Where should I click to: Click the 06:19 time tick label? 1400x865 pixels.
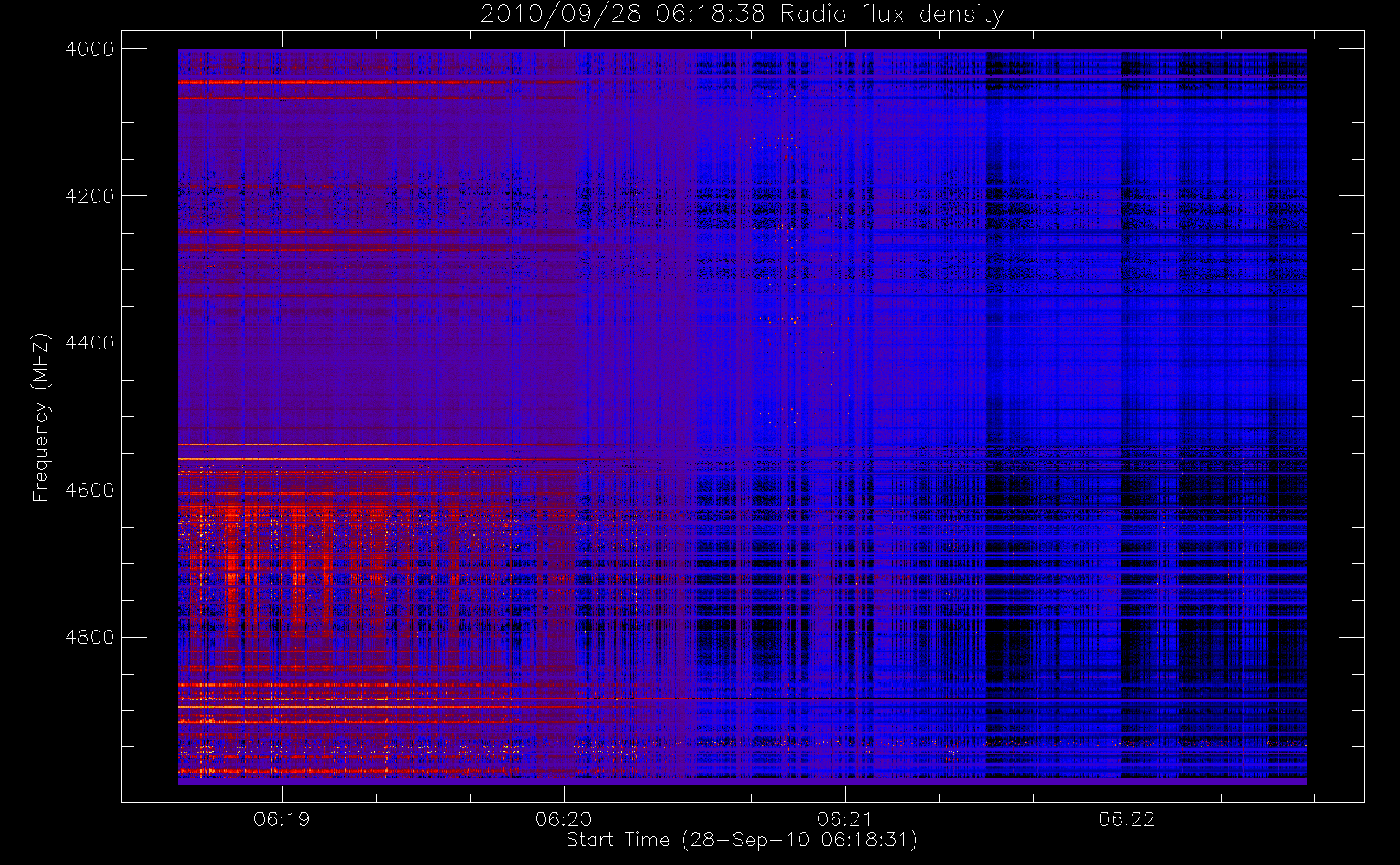(282, 819)
